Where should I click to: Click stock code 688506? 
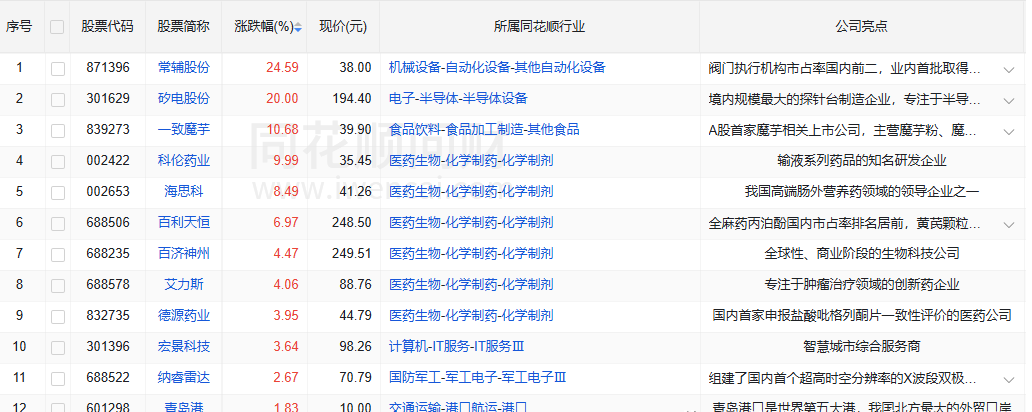tap(108, 222)
